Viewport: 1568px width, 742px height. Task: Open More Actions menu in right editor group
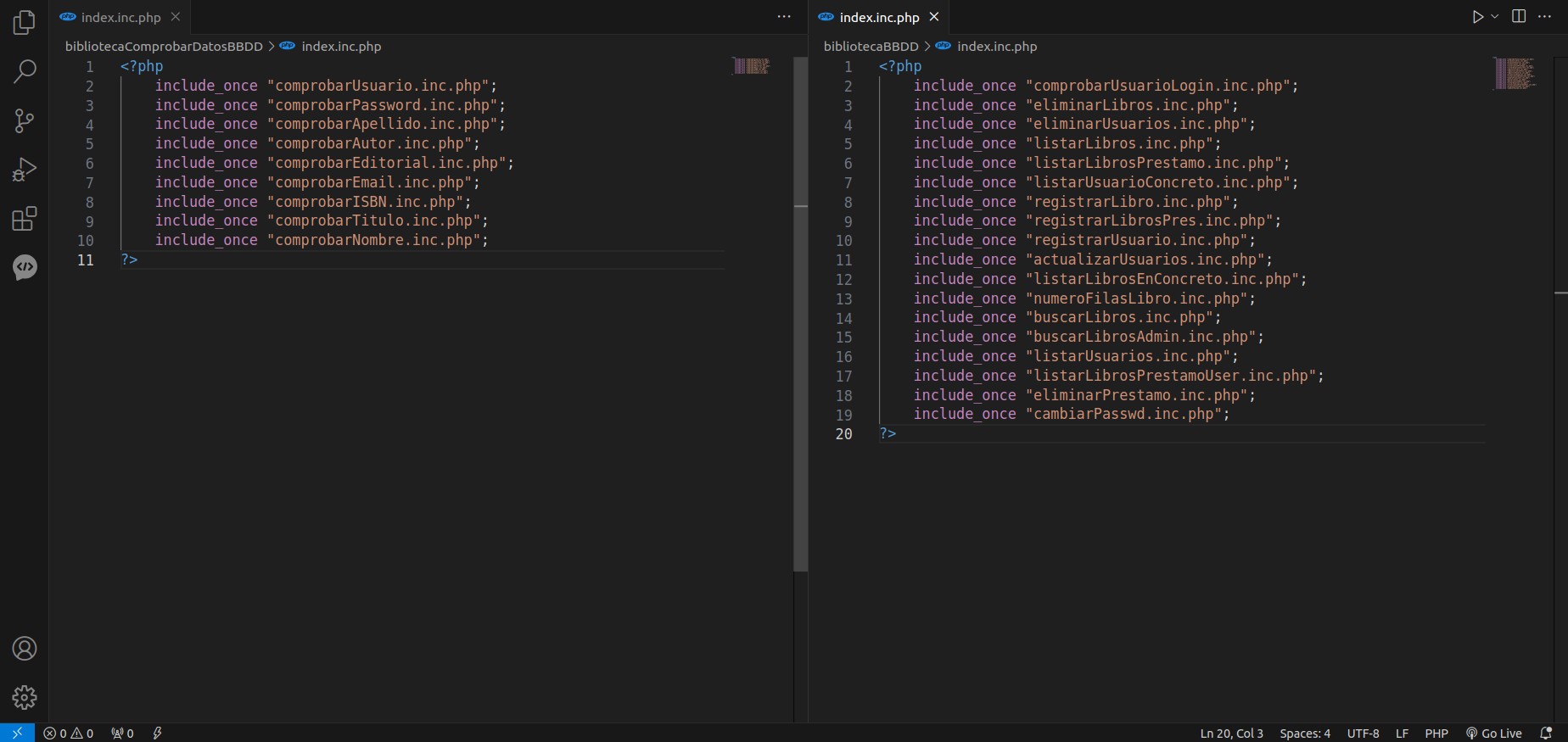click(1544, 17)
